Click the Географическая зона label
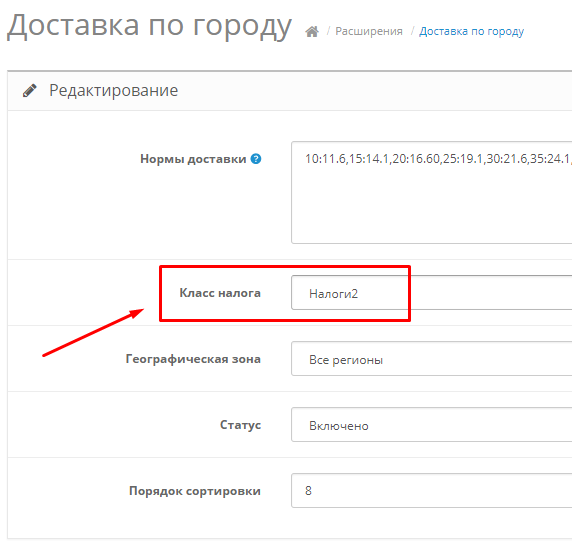Viewport: 572px width, 543px height. tap(193, 359)
